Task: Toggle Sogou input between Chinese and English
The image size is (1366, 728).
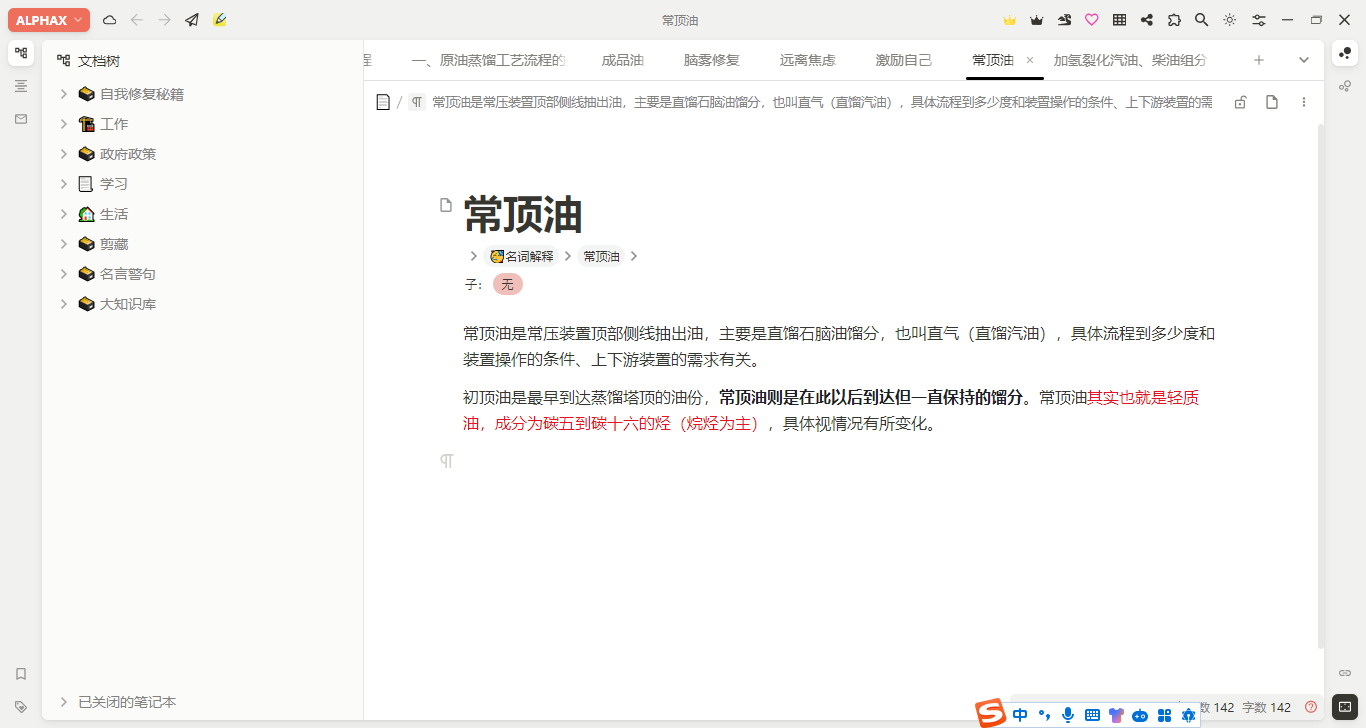Action: coord(1020,714)
